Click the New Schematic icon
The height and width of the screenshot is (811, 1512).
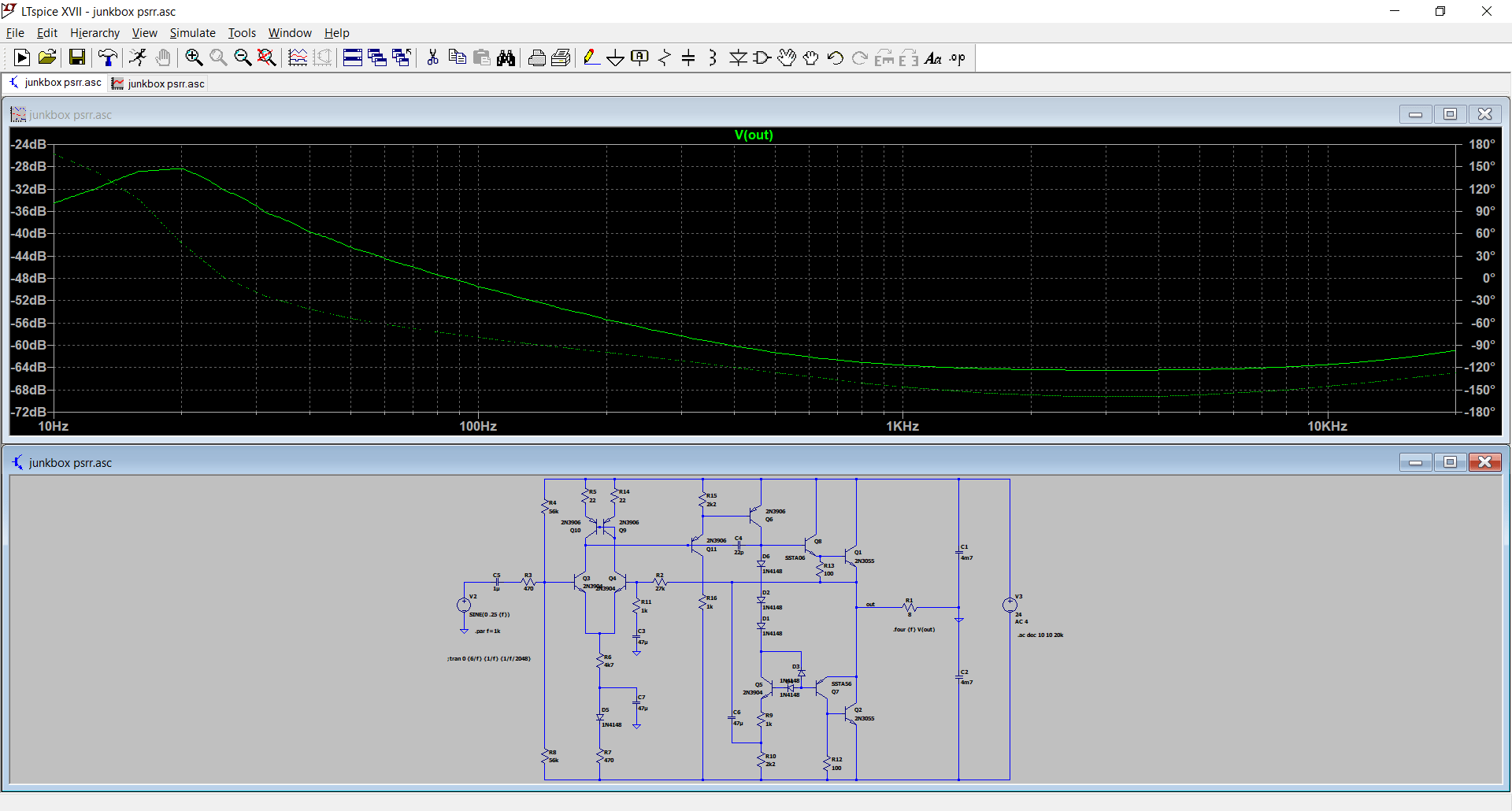[22, 57]
